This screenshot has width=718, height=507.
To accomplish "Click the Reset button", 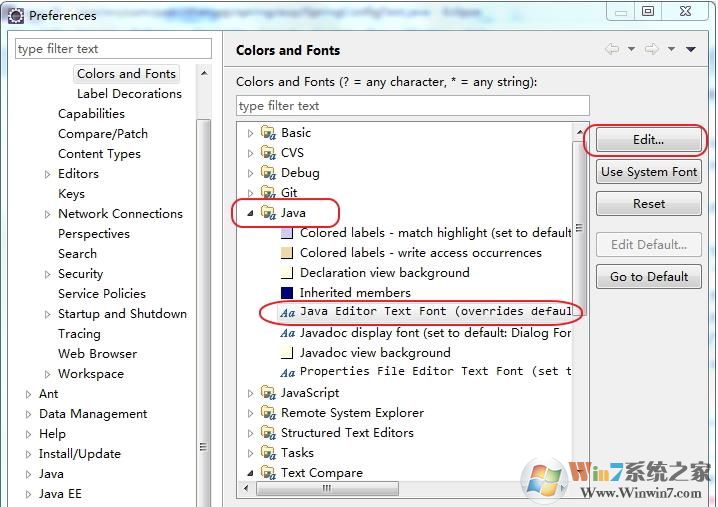I will (x=648, y=203).
